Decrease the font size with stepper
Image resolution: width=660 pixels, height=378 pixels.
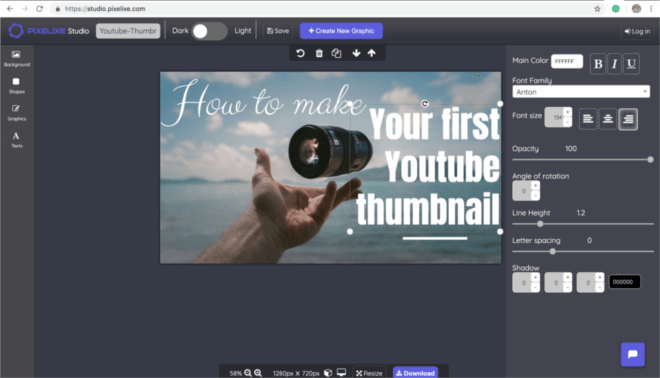(567, 122)
